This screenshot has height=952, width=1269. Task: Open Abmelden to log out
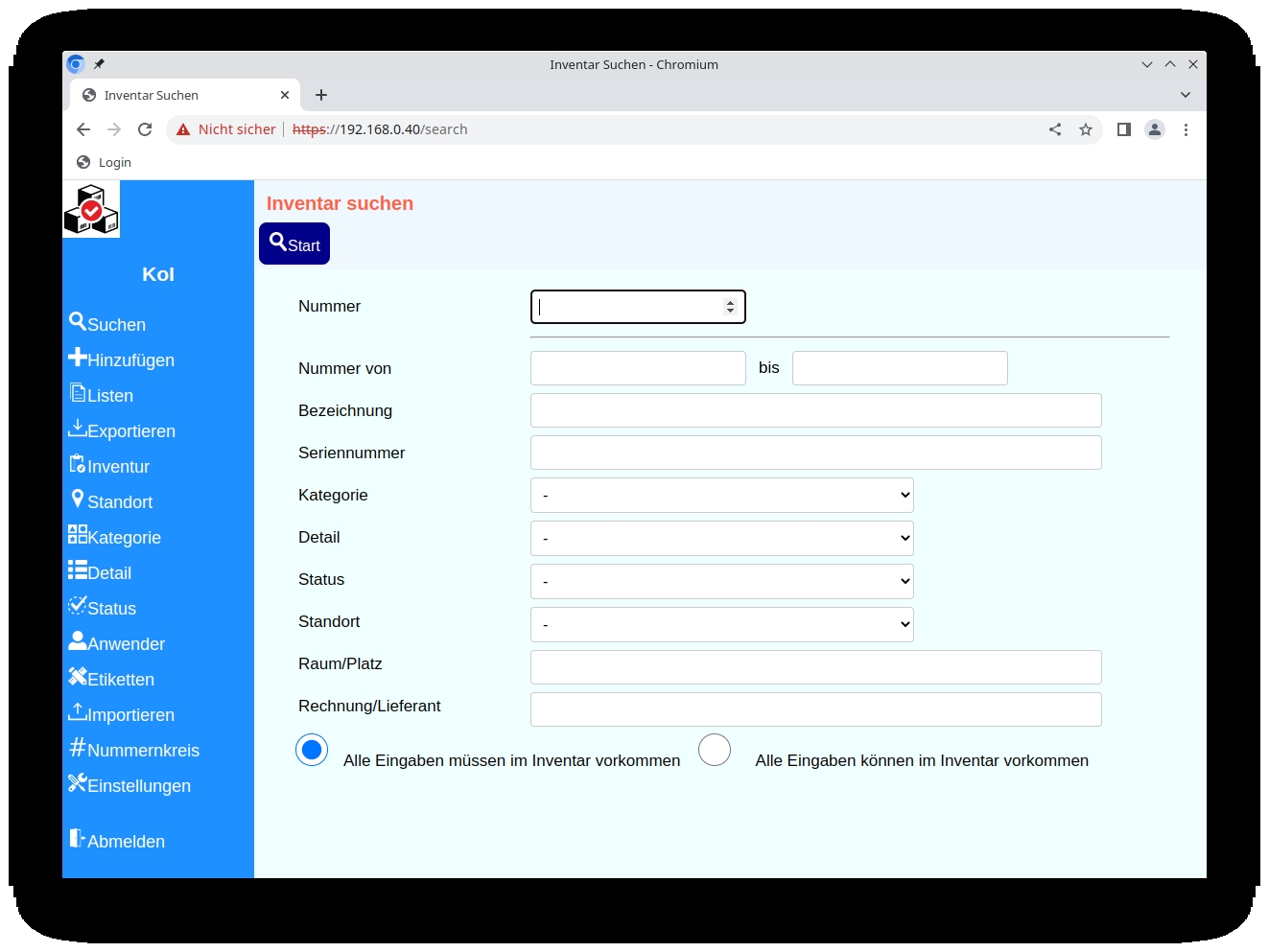[117, 841]
